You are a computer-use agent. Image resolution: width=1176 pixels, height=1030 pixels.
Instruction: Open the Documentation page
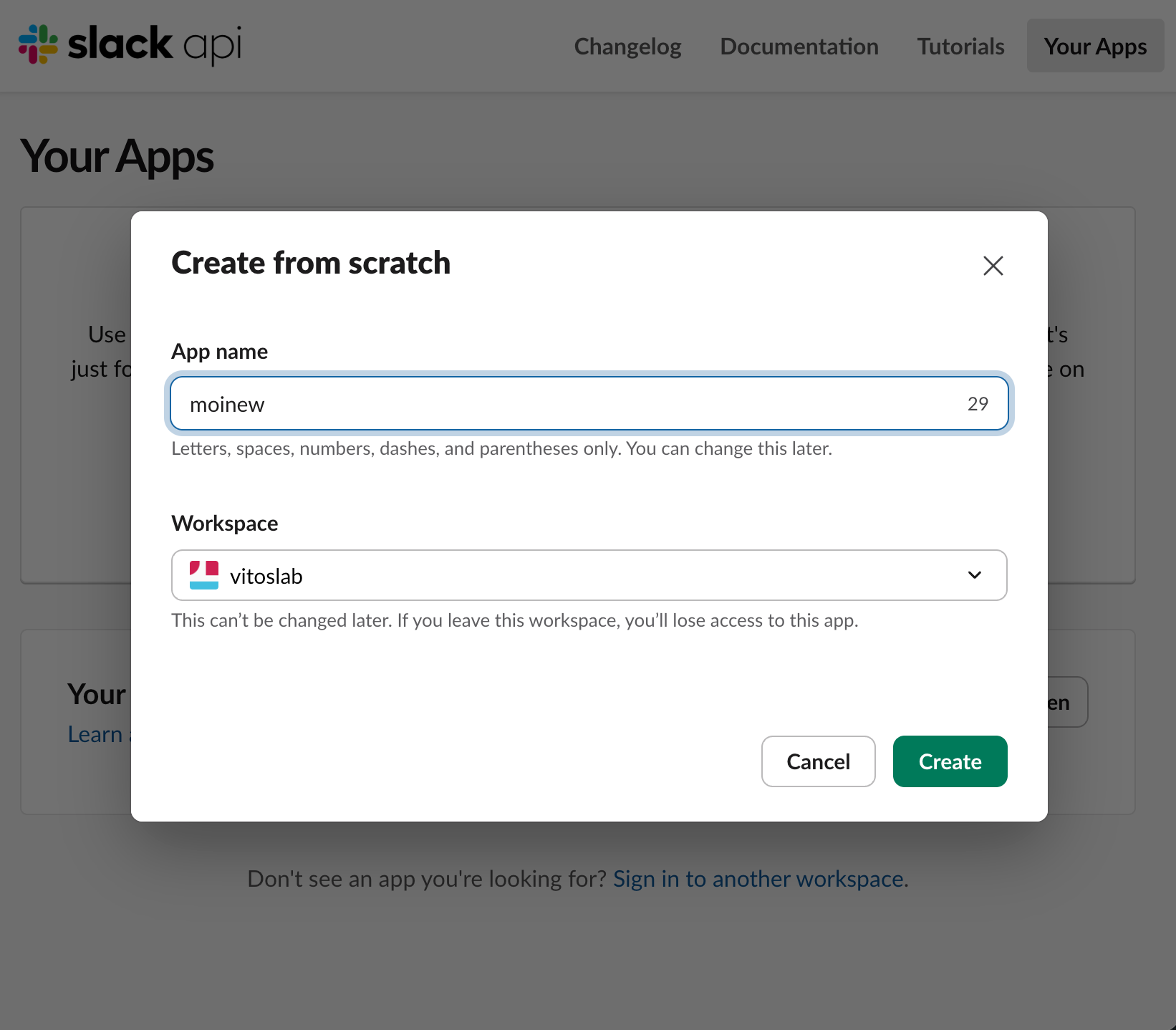(x=799, y=47)
